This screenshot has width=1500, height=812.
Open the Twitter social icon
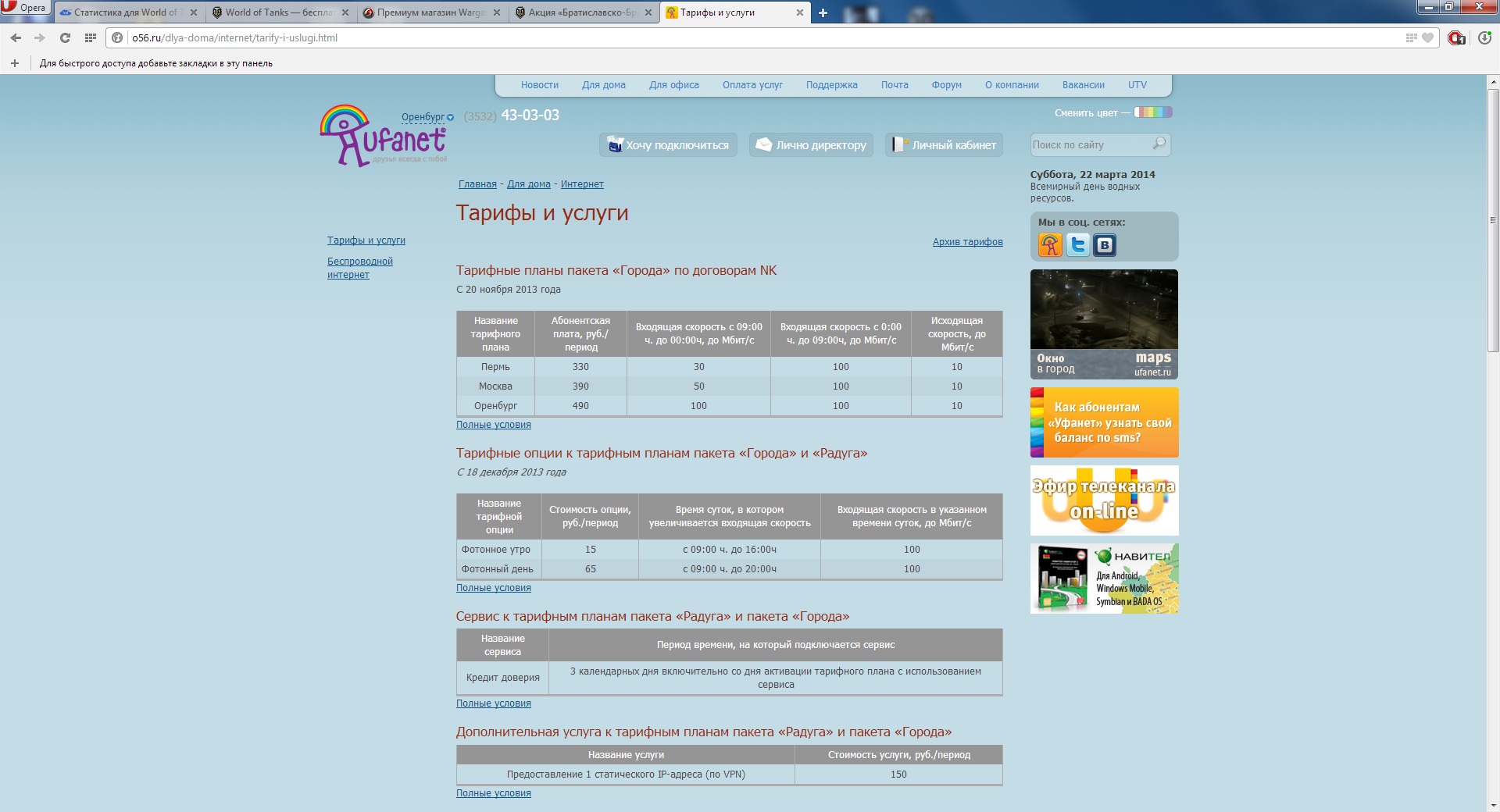[x=1078, y=245]
